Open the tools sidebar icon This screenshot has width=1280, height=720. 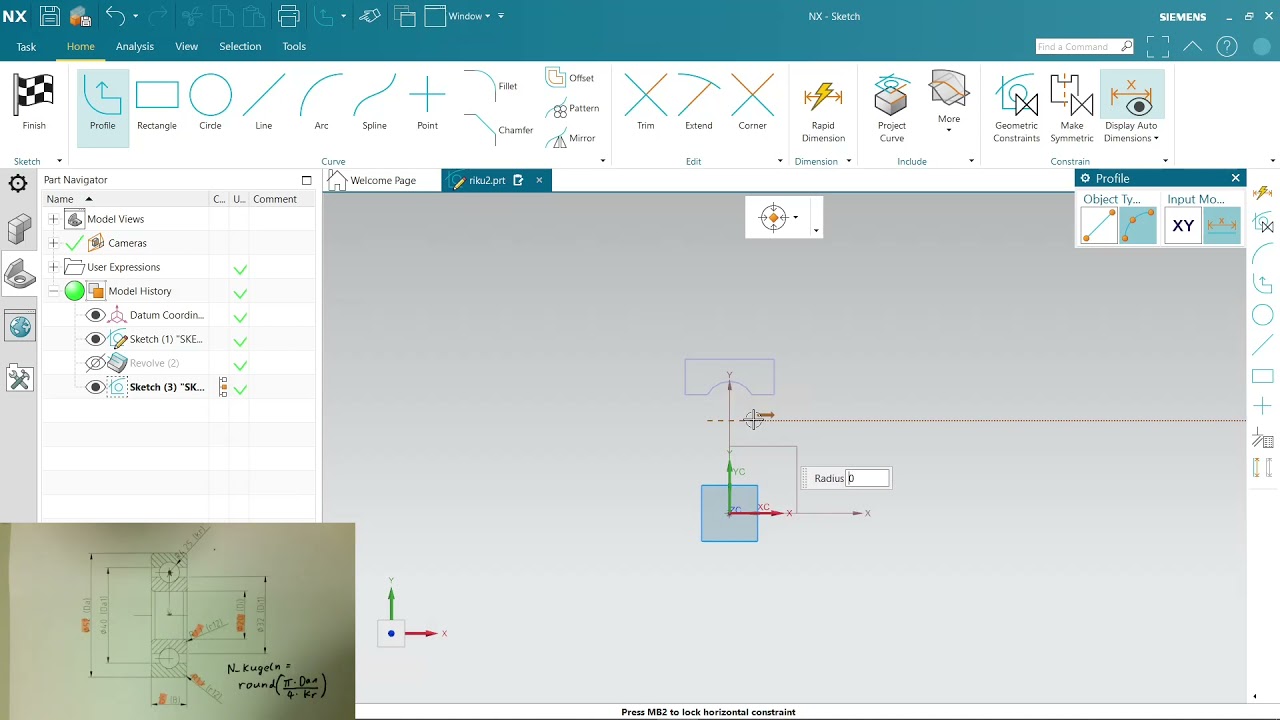(19, 379)
